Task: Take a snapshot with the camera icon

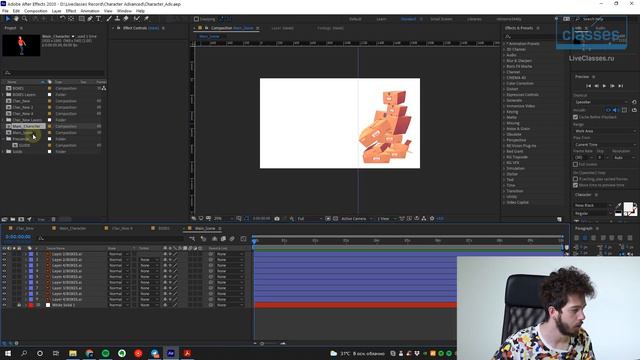Action: pyautogui.click(x=277, y=219)
